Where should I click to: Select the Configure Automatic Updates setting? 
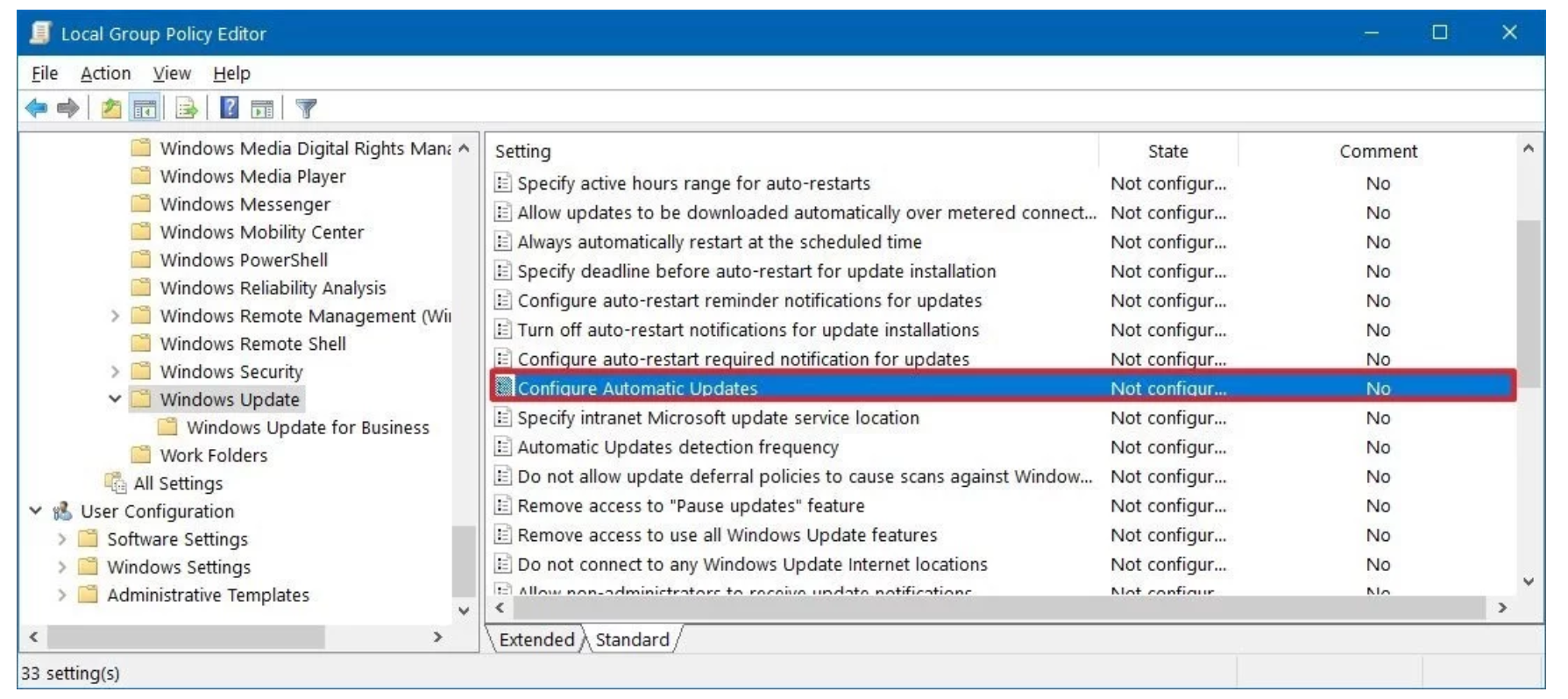pos(1004,388)
